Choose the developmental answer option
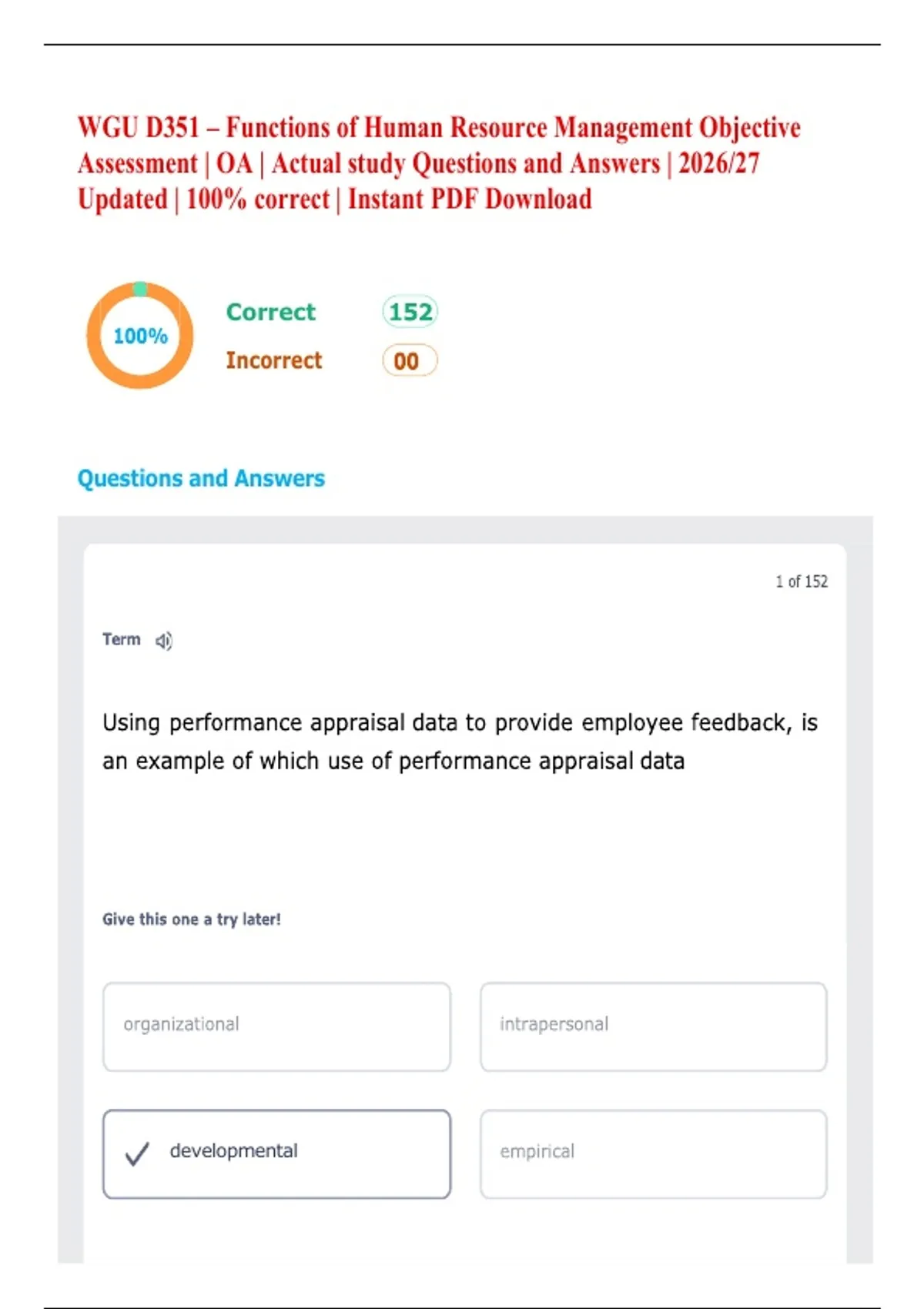This screenshot has height=1309, width=924. click(276, 1153)
